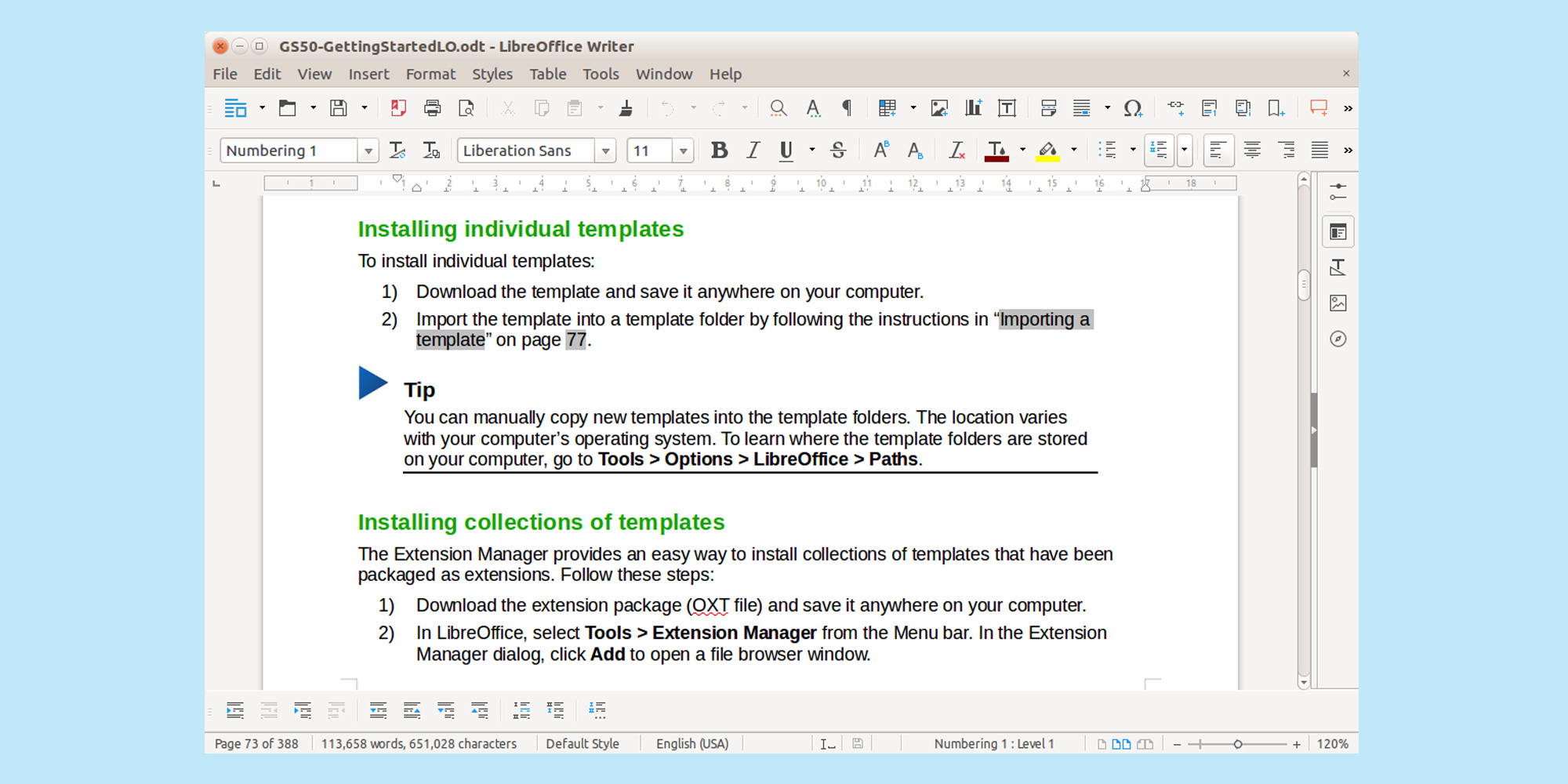This screenshot has width=1568, height=784.
Task: Insert a chart into the document
Action: pyautogui.click(x=973, y=107)
